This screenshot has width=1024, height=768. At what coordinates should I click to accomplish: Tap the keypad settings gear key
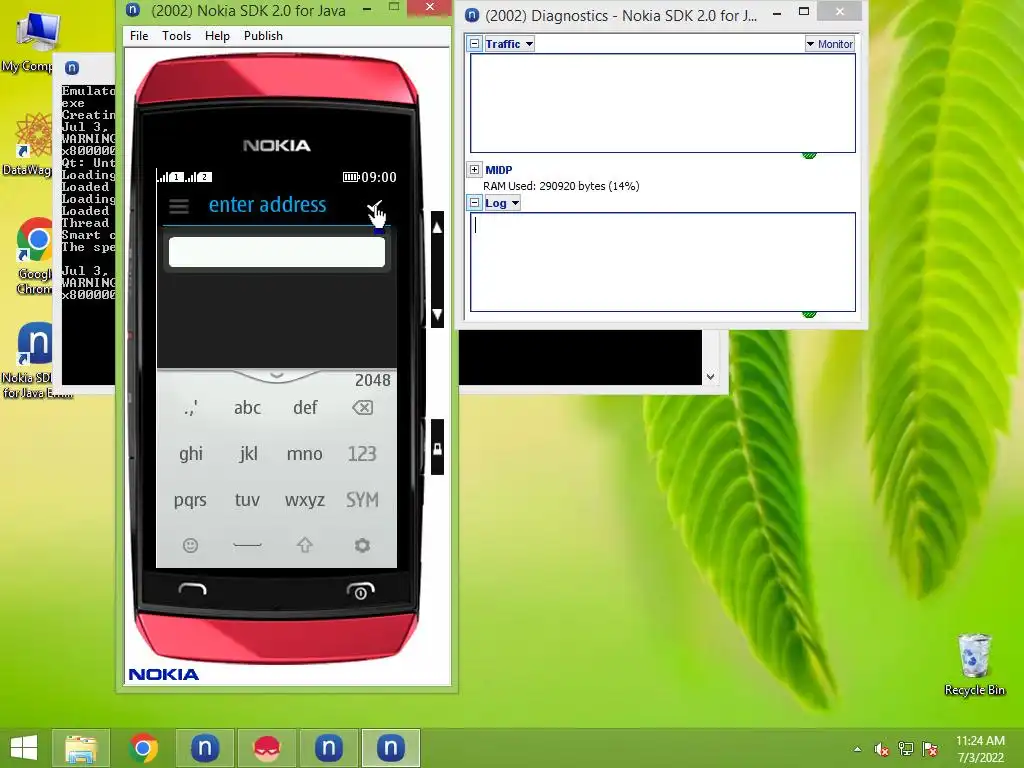pos(362,545)
